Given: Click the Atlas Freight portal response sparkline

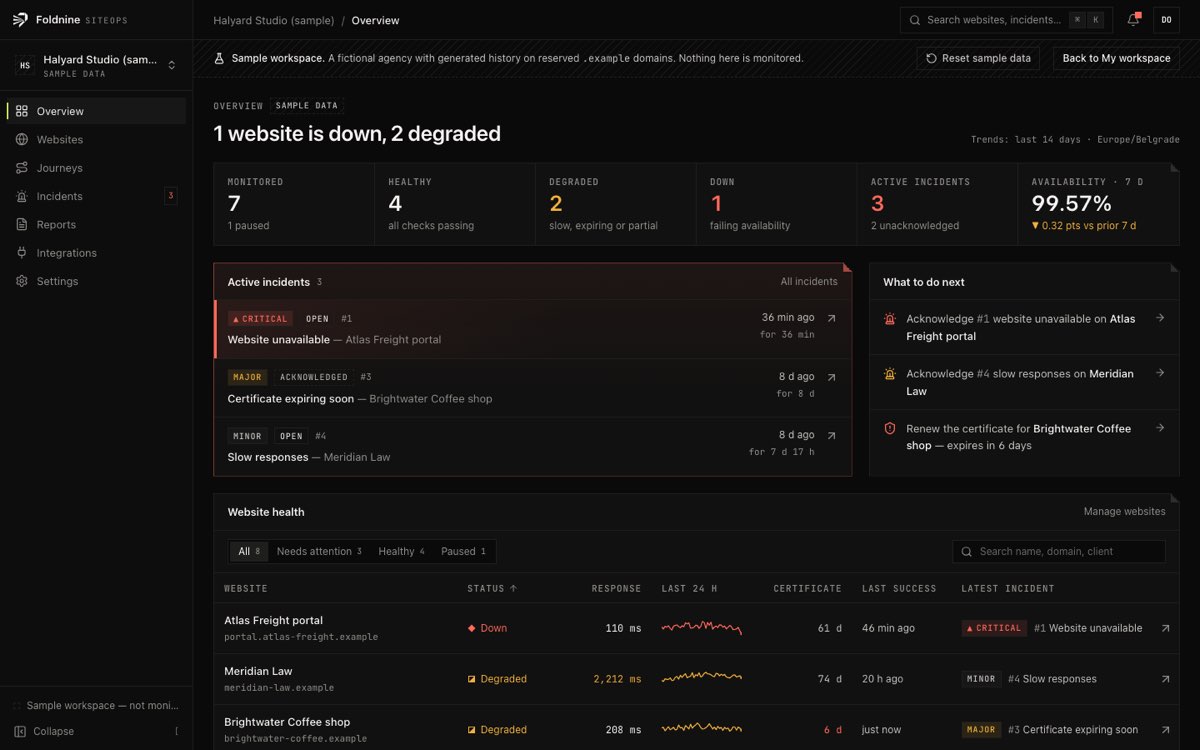Looking at the screenshot, I should (702, 628).
